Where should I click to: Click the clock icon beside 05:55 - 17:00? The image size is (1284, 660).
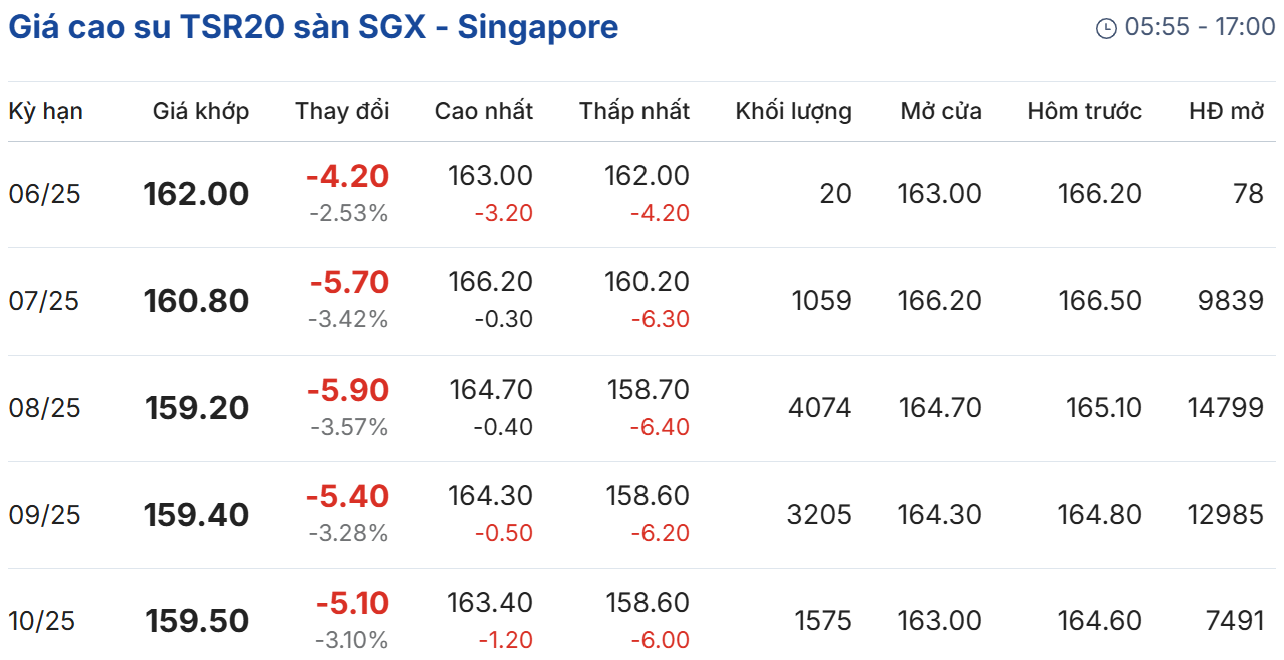click(1106, 28)
